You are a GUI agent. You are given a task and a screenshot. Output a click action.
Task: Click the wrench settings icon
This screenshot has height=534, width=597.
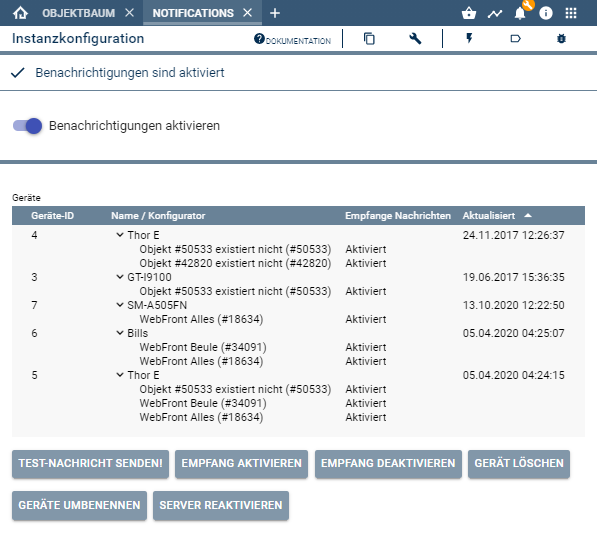[x=415, y=38]
